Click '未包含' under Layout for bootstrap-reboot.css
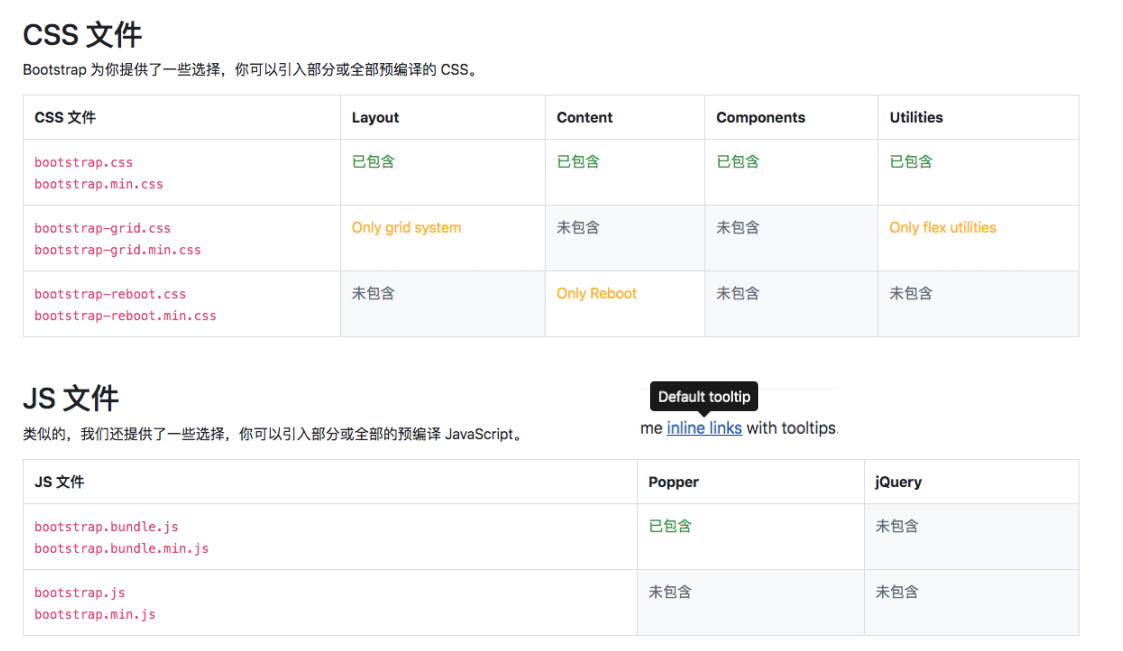This screenshot has height=651, width=1123. [373, 294]
